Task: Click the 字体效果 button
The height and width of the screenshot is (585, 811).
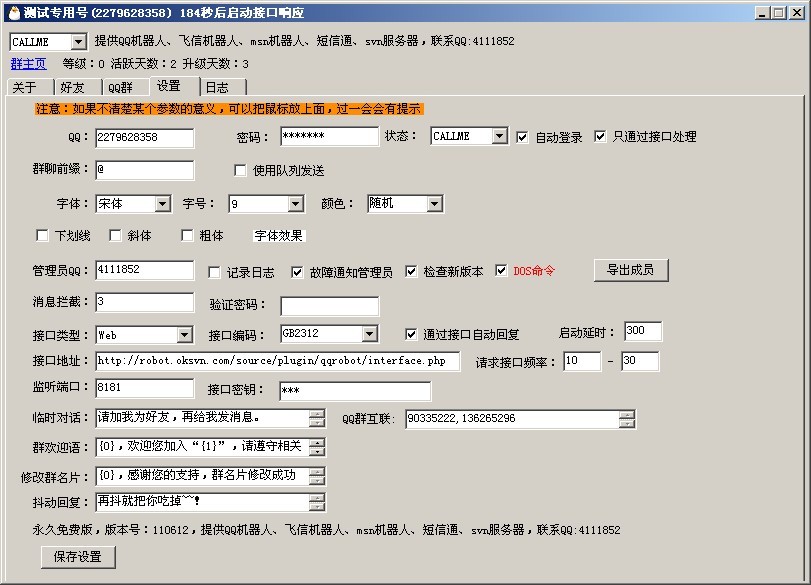Action: coord(281,236)
